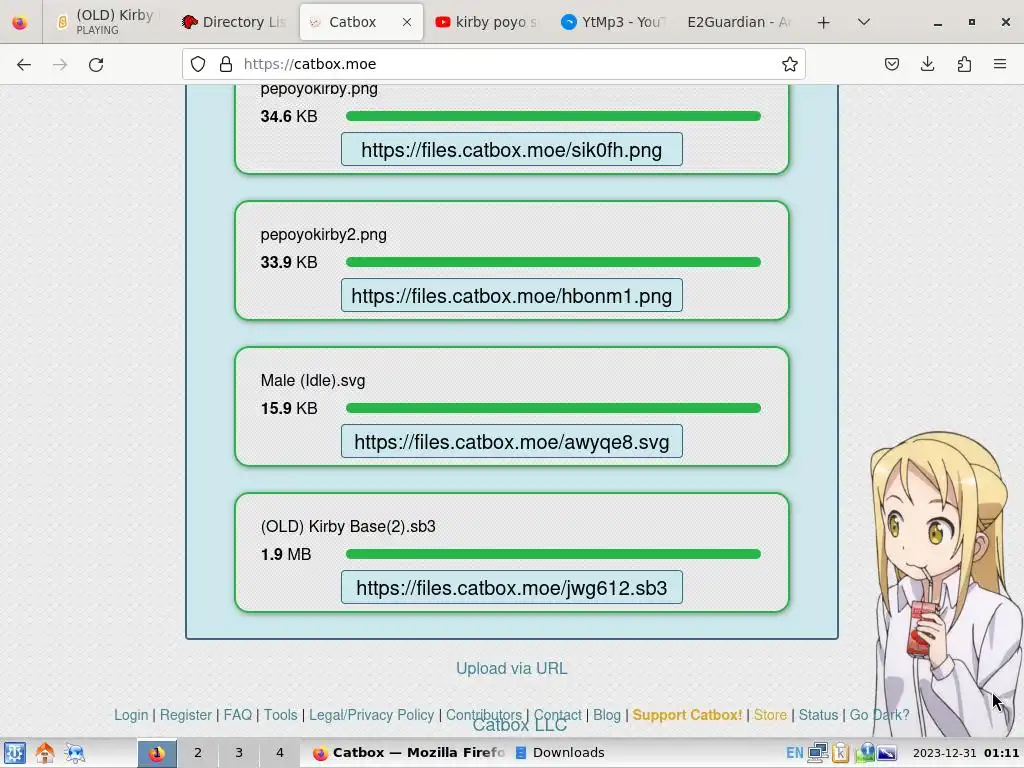Open the Status link

point(818,714)
